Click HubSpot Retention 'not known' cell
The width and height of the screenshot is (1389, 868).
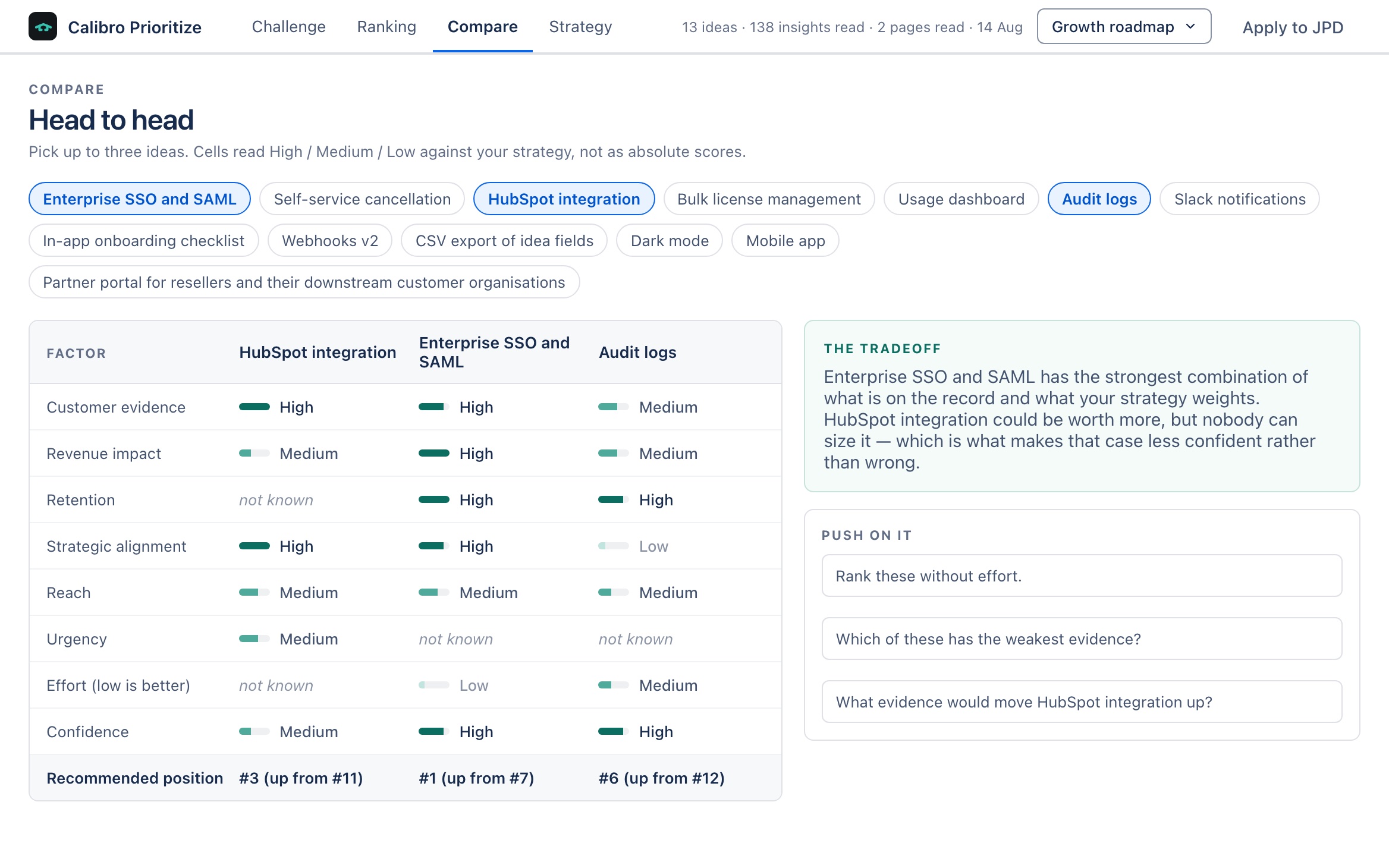pyautogui.click(x=276, y=500)
